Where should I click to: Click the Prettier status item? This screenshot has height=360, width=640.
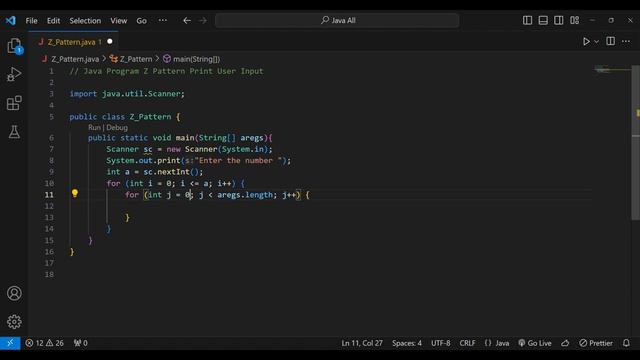[x=596, y=343]
